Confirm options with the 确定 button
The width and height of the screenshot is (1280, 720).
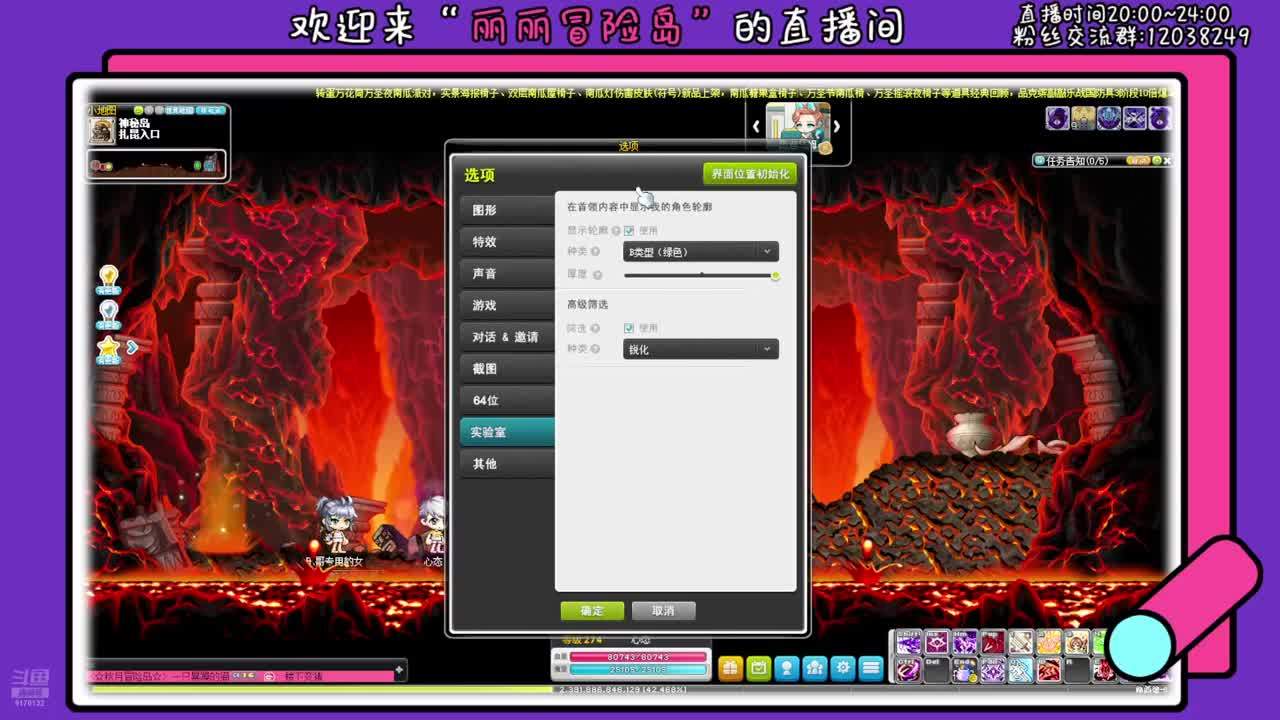pos(592,611)
